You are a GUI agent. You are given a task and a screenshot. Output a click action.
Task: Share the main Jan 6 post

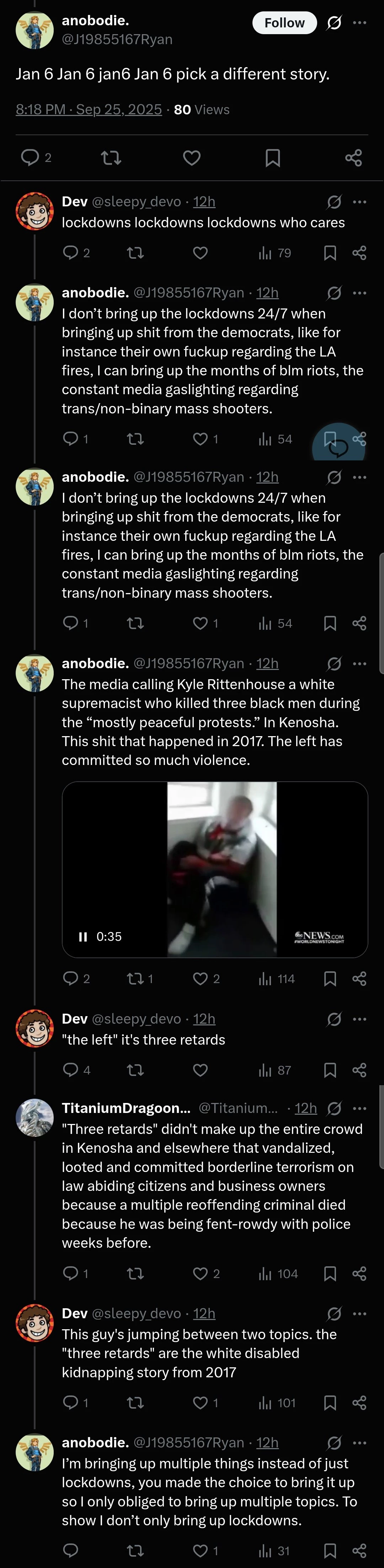(353, 158)
